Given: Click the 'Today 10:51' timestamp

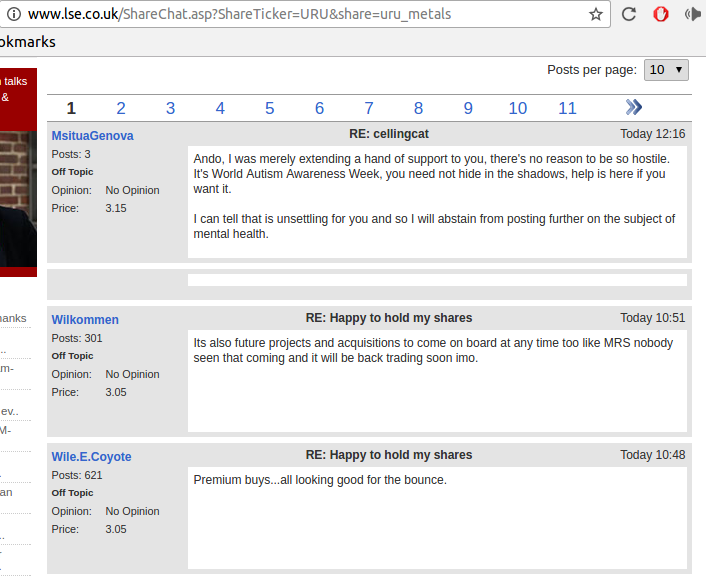Looking at the screenshot, I should (x=652, y=318).
